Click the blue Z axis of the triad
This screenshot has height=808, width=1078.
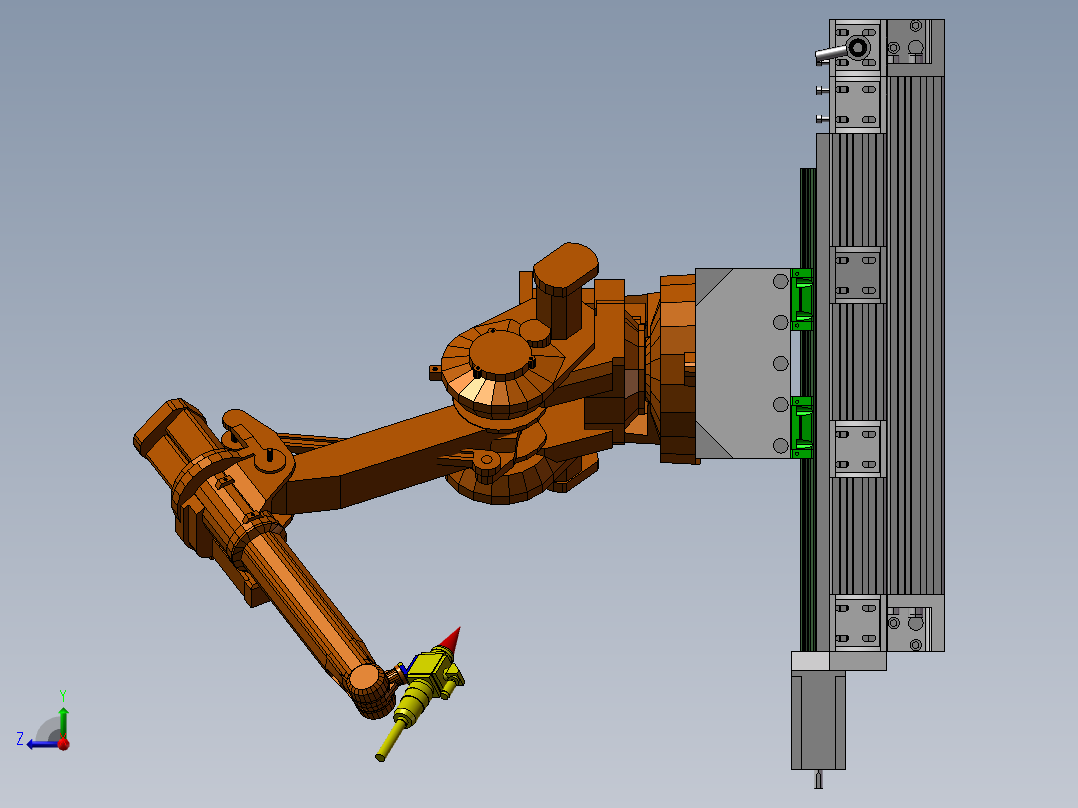click(x=43, y=744)
